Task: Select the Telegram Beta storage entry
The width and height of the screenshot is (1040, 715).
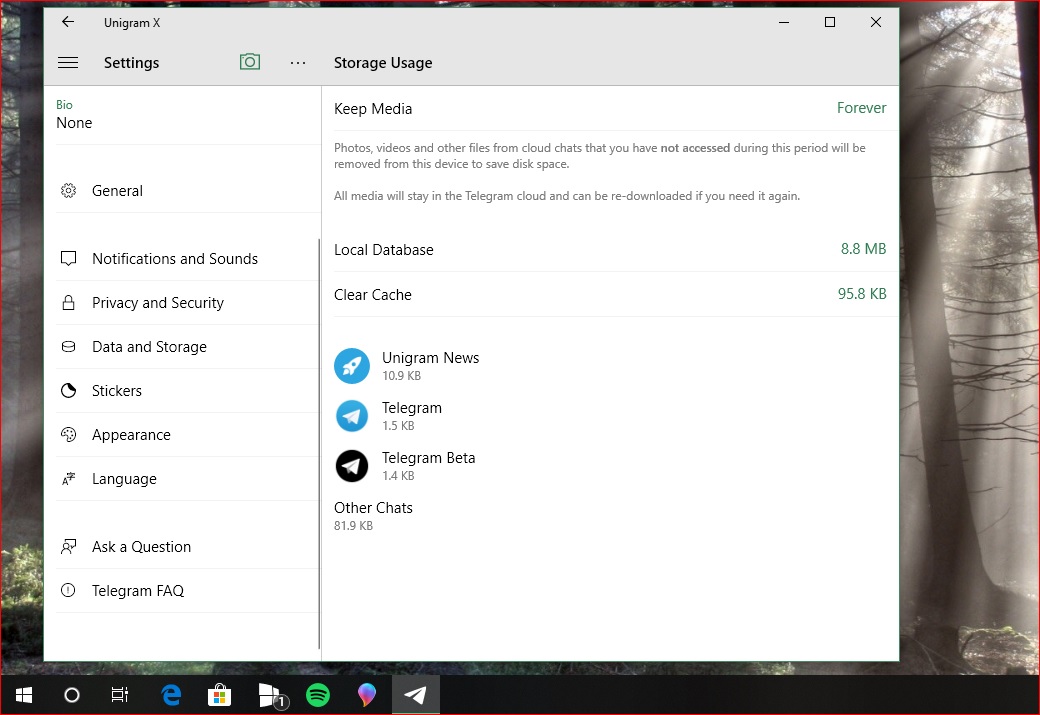Action: coord(610,466)
